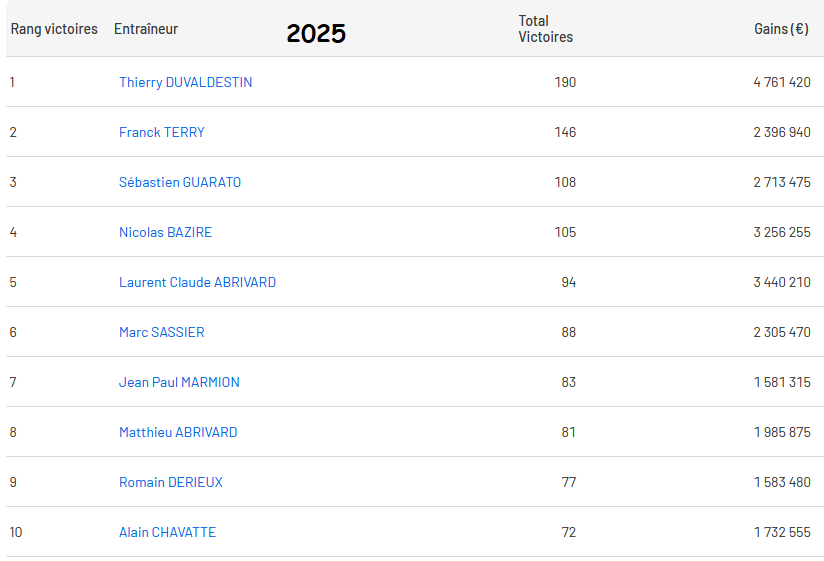
Task: Sort table by Total Victoires header
Action: pos(545,29)
